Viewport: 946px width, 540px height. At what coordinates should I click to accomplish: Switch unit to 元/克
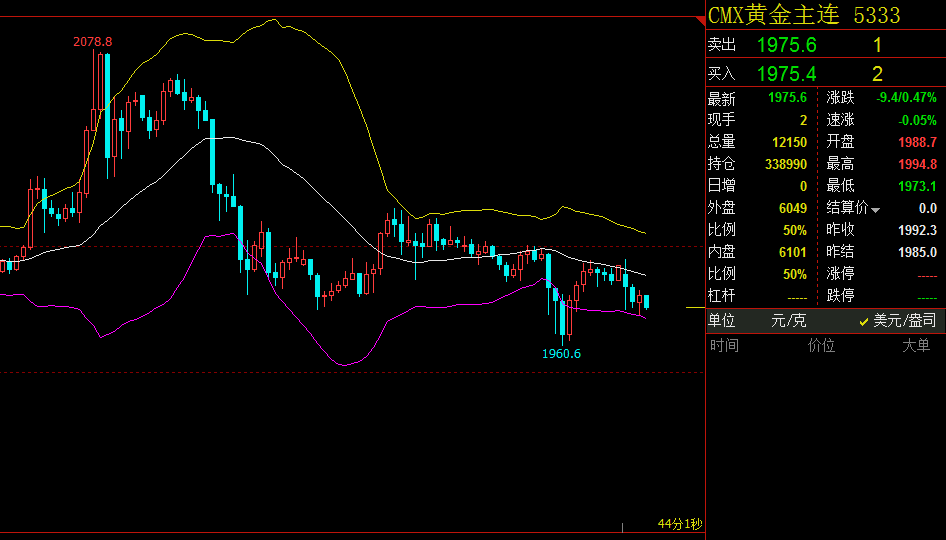tap(789, 320)
